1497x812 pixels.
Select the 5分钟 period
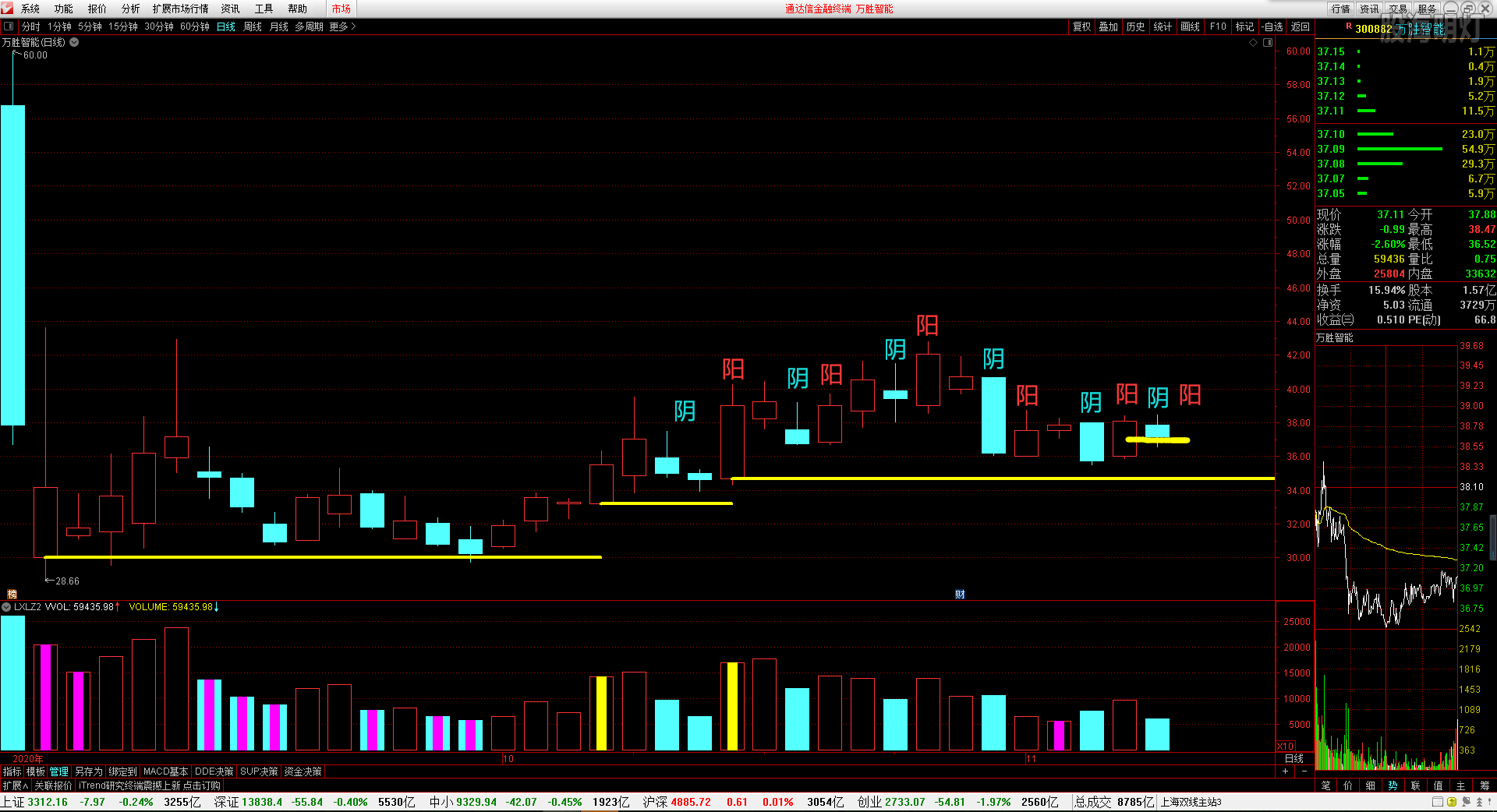pos(90,26)
